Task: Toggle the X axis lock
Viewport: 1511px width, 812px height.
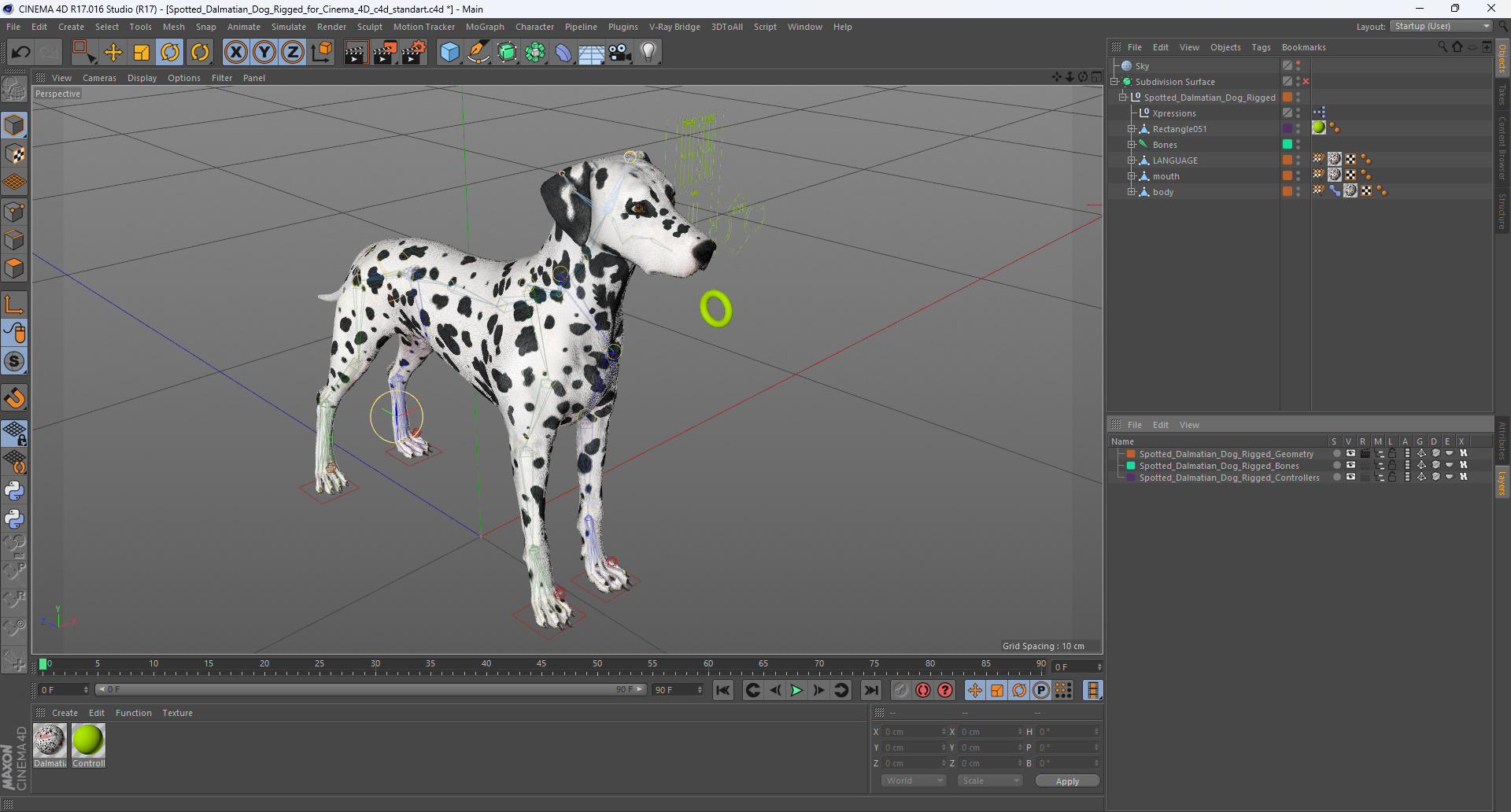Action: (x=235, y=53)
